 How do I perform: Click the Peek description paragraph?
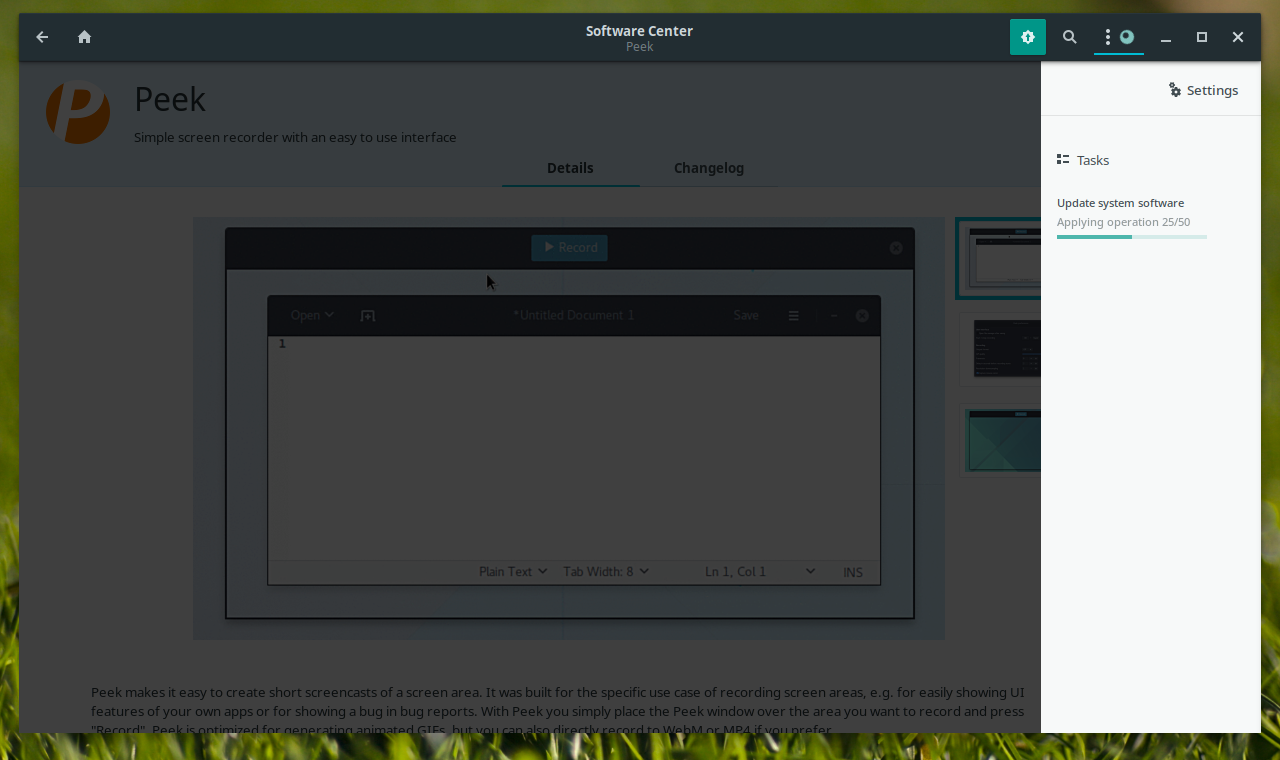tap(558, 711)
